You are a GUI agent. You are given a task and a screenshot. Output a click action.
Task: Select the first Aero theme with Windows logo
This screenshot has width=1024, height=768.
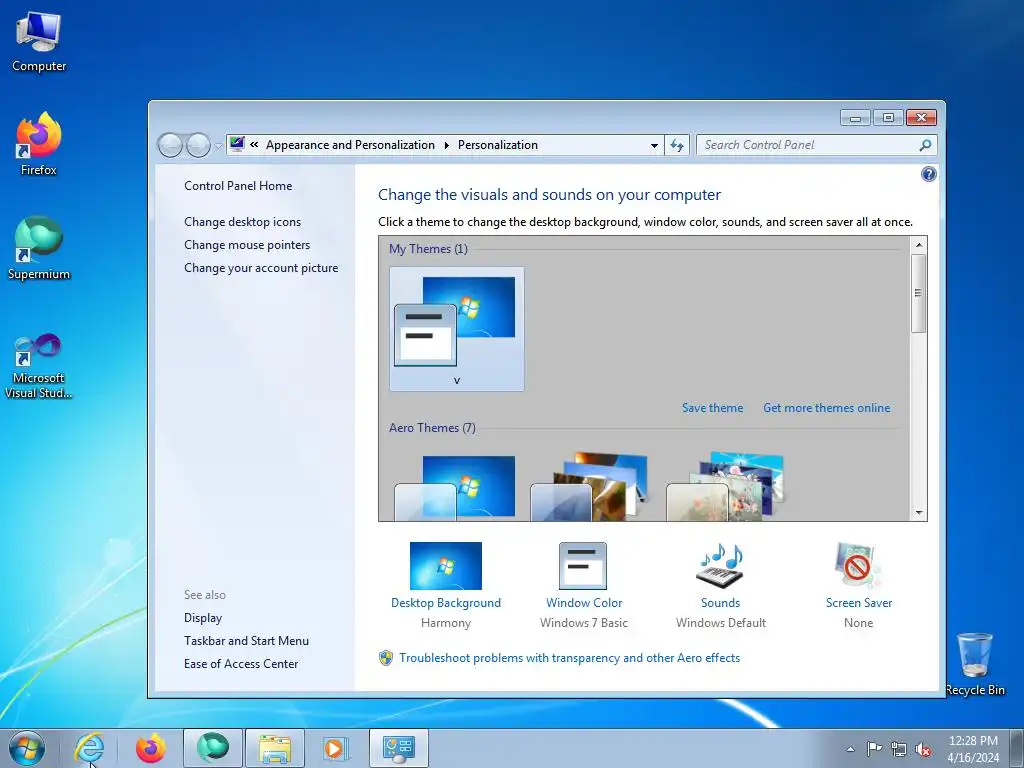[x=456, y=487]
